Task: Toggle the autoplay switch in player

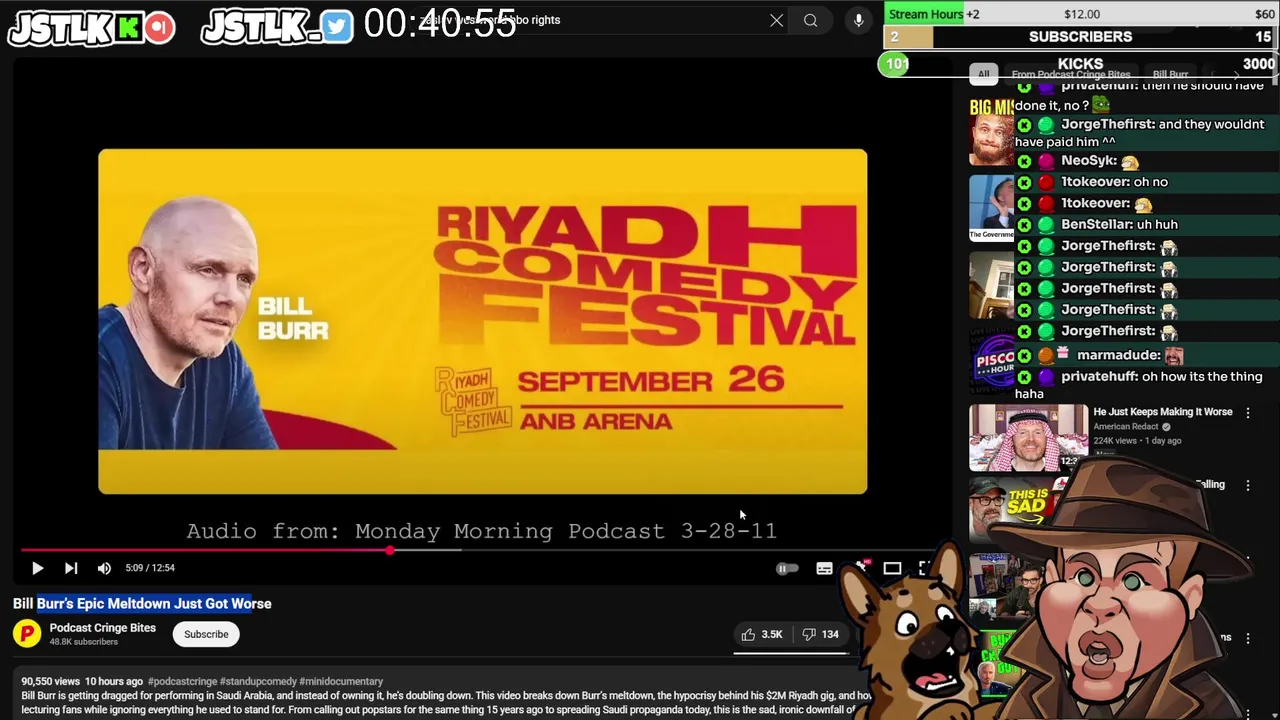Action: pyautogui.click(x=787, y=568)
